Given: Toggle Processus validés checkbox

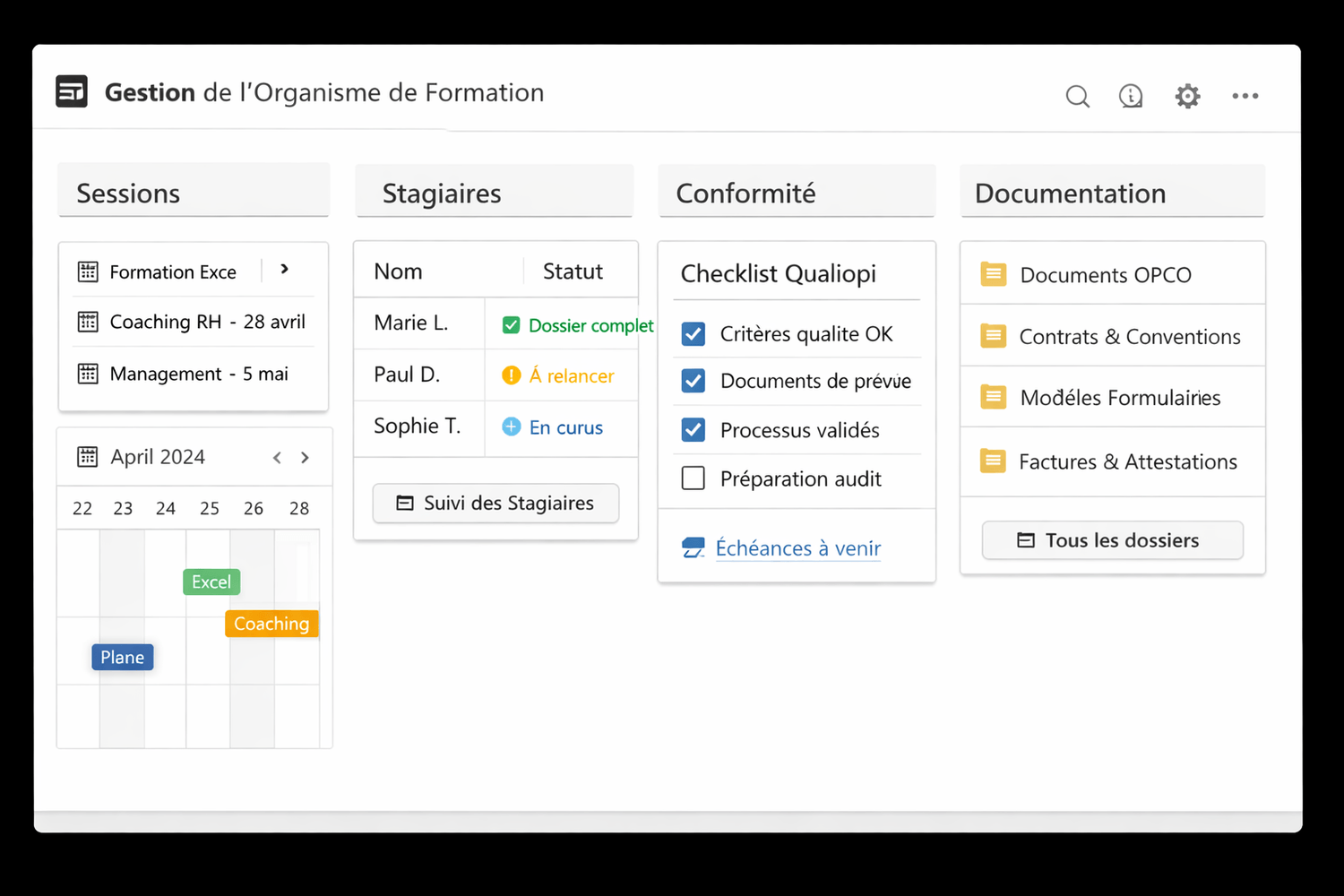Looking at the screenshot, I should tap(694, 430).
